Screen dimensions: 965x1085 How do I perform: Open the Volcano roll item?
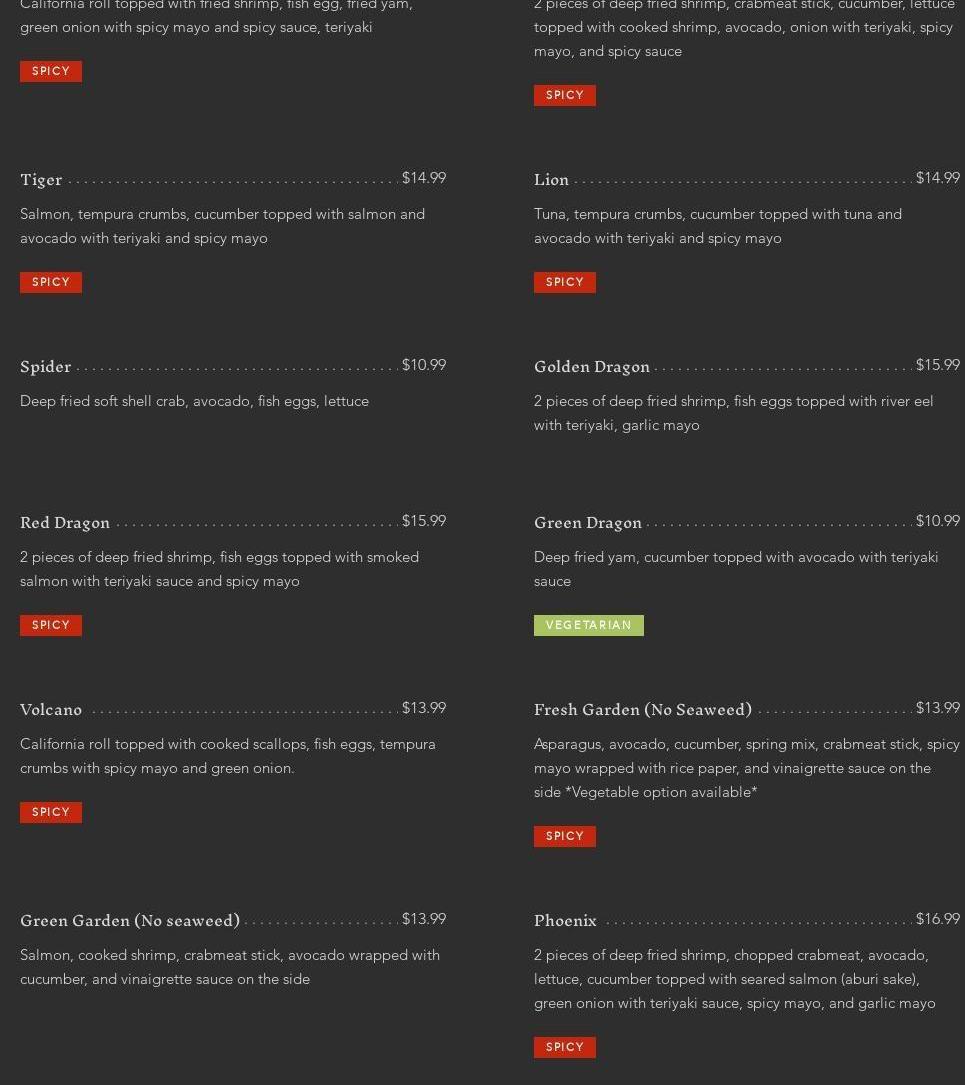click(51, 709)
